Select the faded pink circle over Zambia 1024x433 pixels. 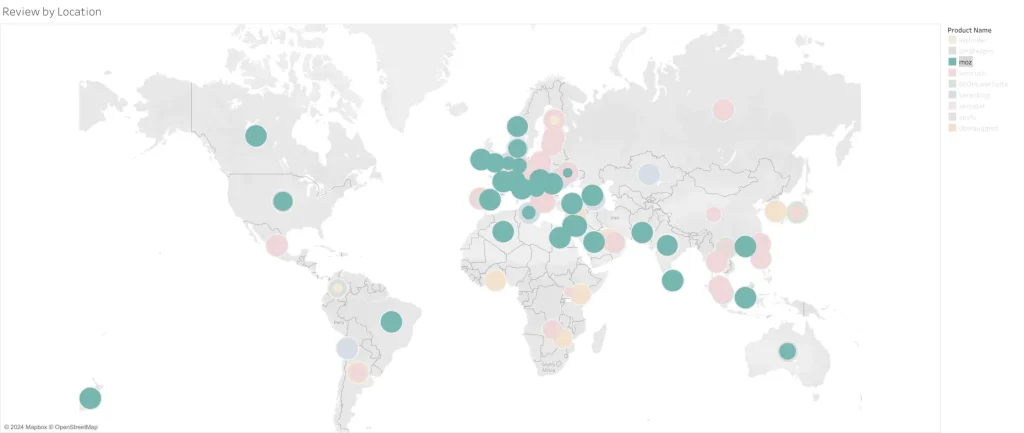click(552, 330)
